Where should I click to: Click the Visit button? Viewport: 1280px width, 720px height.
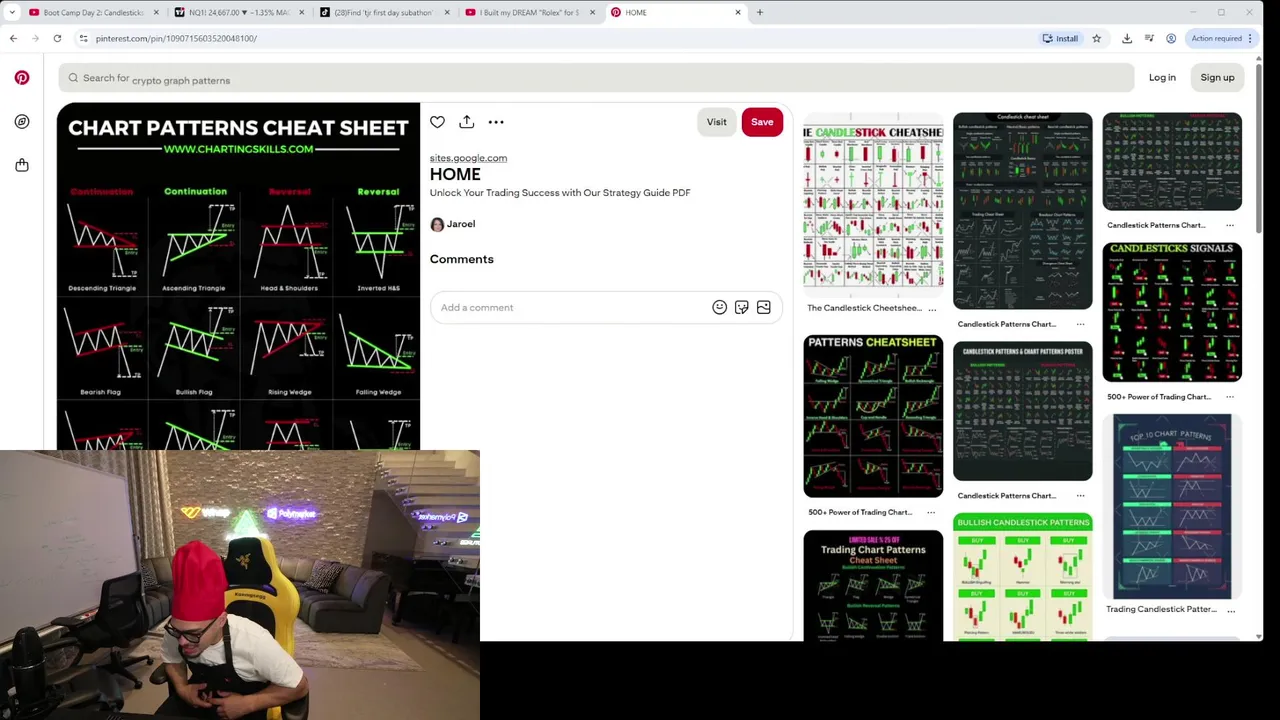716,122
